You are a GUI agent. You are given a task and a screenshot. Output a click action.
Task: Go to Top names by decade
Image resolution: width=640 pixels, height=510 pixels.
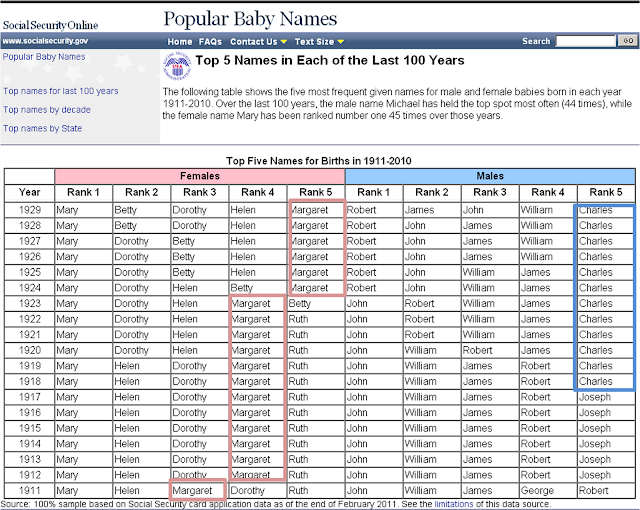(47, 110)
